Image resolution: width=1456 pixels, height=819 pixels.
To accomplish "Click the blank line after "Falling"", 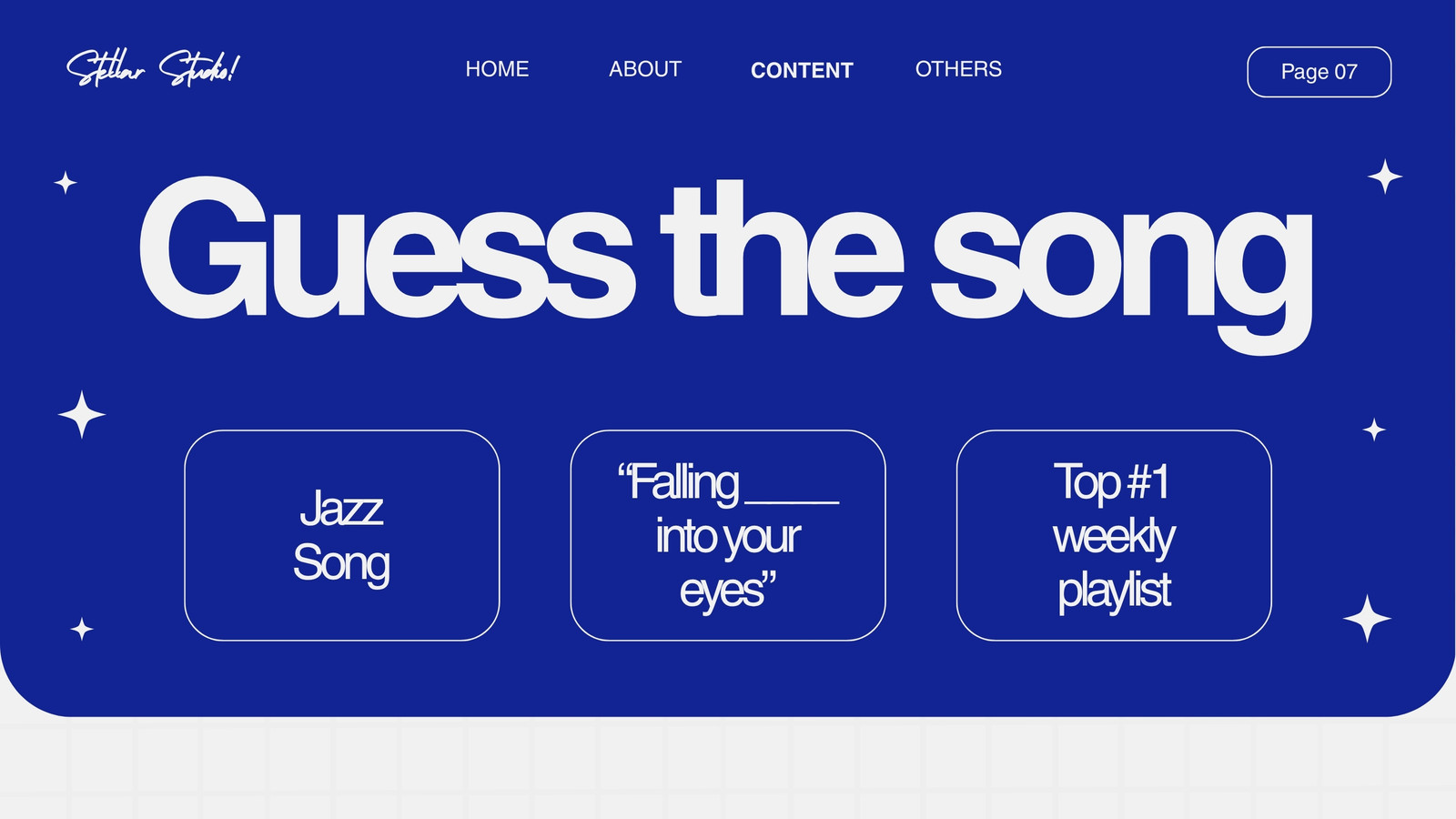I will click(792, 500).
